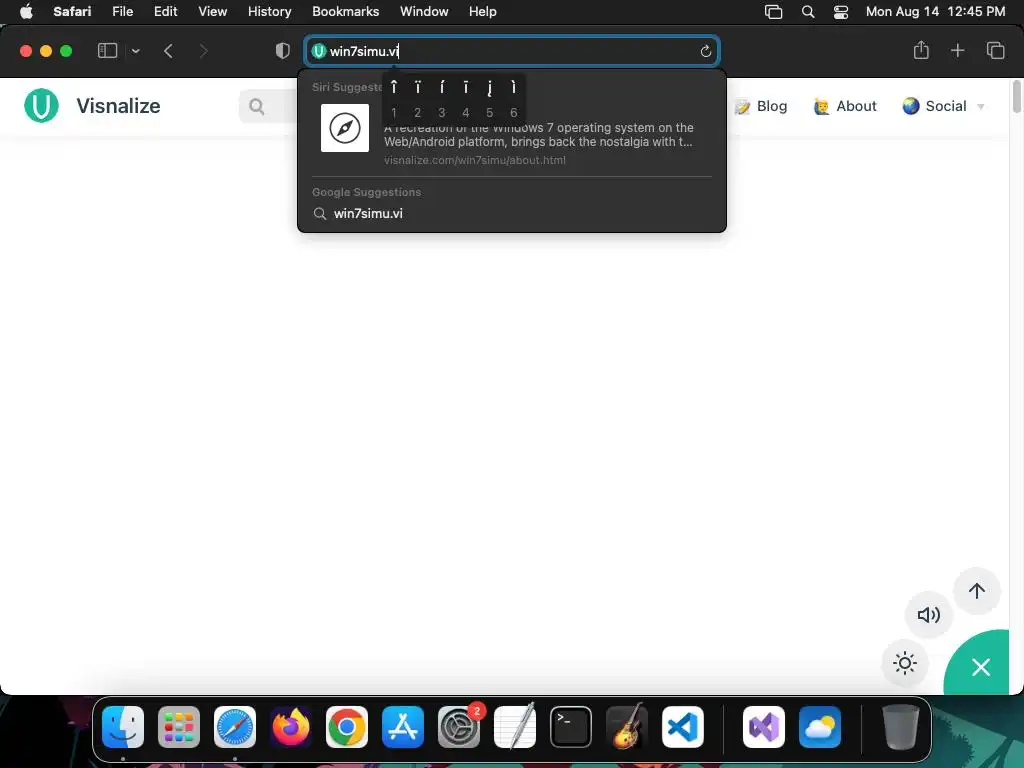Open Launchpad from the Dock
This screenshot has width=1024, height=768.
(179, 727)
